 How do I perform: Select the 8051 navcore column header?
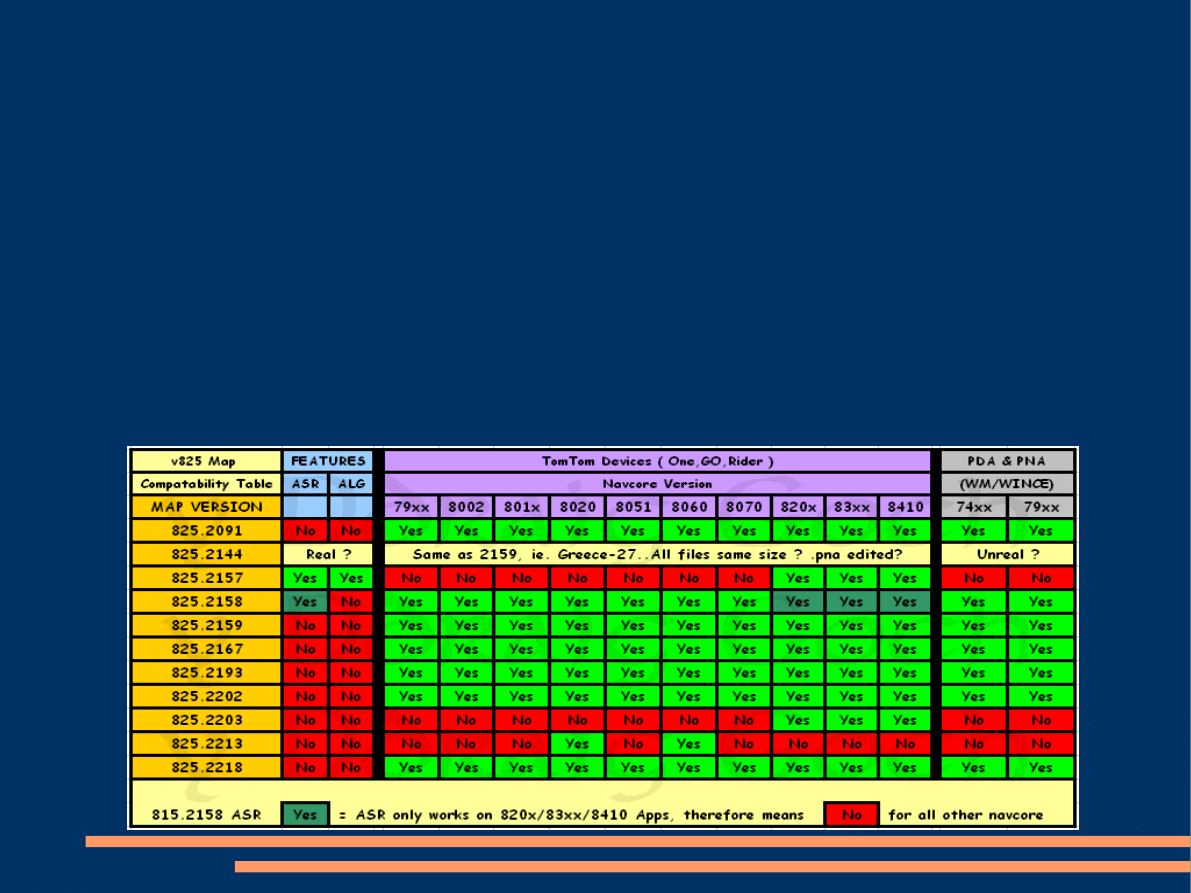tap(632, 507)
